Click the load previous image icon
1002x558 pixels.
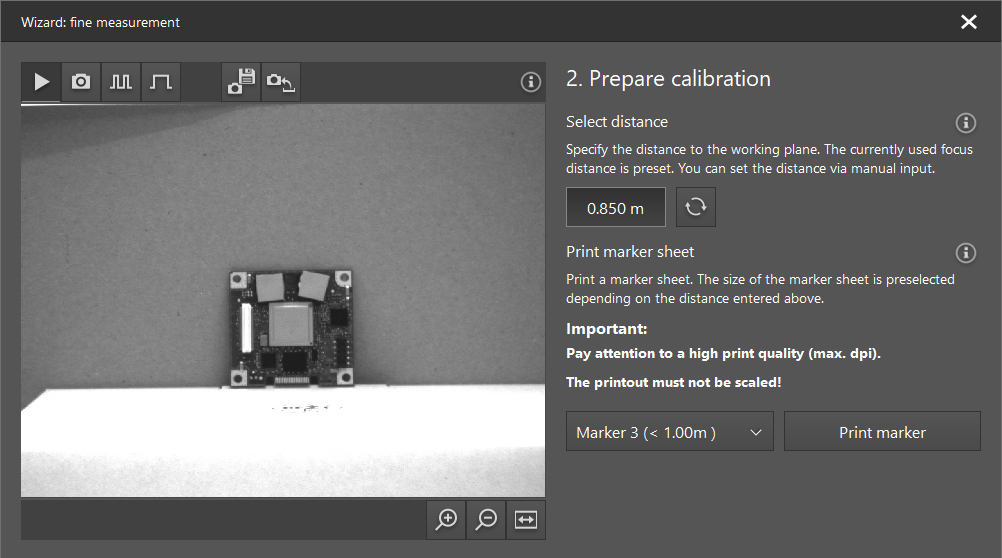(281, 82)
